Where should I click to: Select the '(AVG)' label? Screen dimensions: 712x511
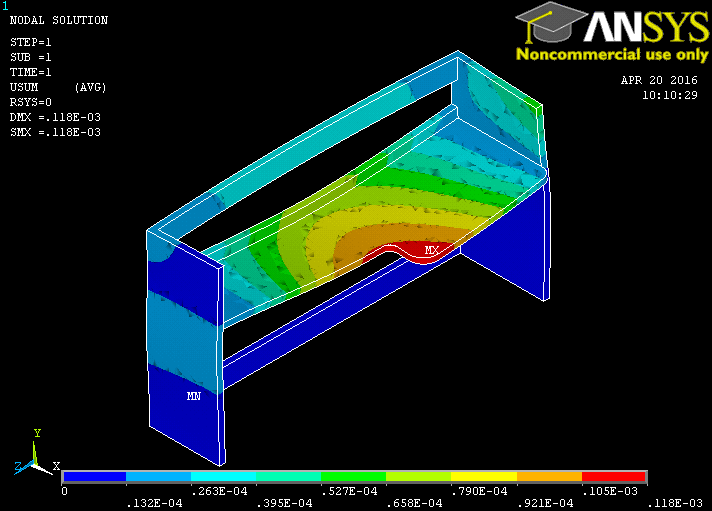(90, 87)
